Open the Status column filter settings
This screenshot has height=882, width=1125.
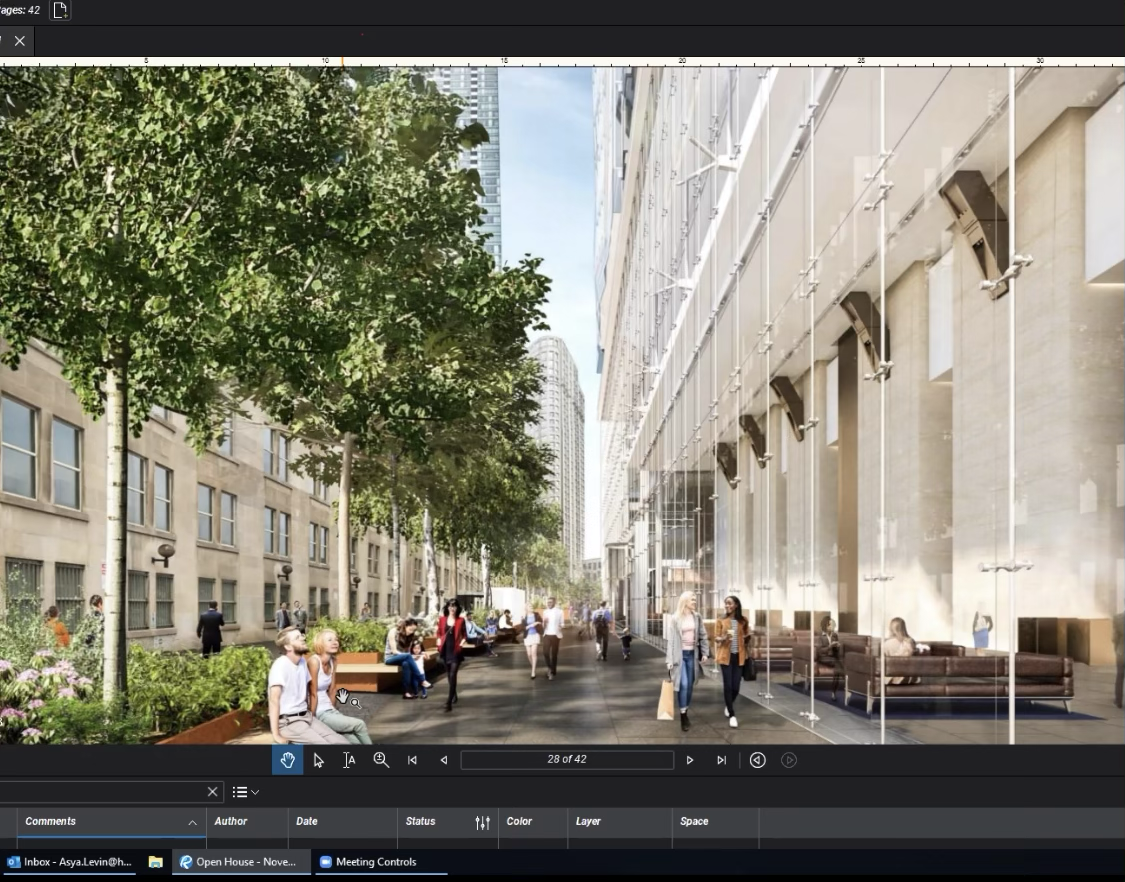[482, 822]
